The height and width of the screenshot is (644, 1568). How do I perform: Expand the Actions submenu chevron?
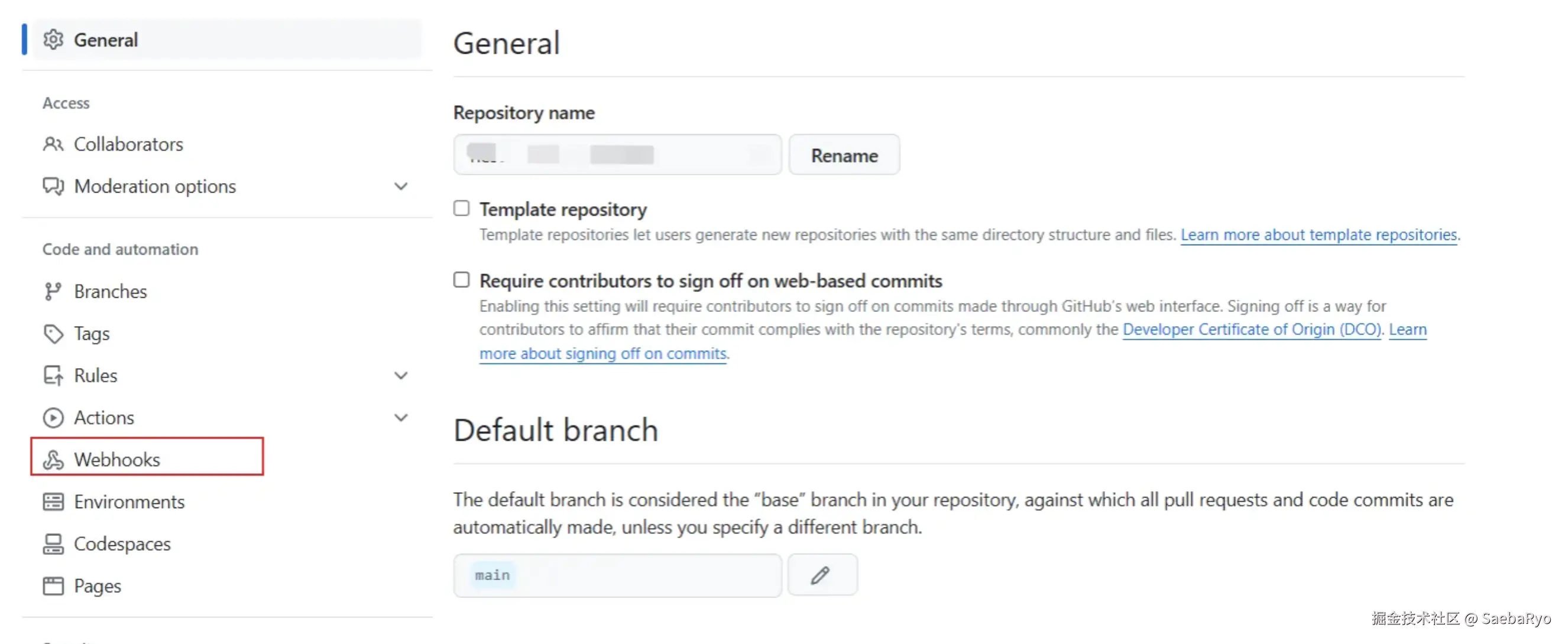(x=400, y=417)
